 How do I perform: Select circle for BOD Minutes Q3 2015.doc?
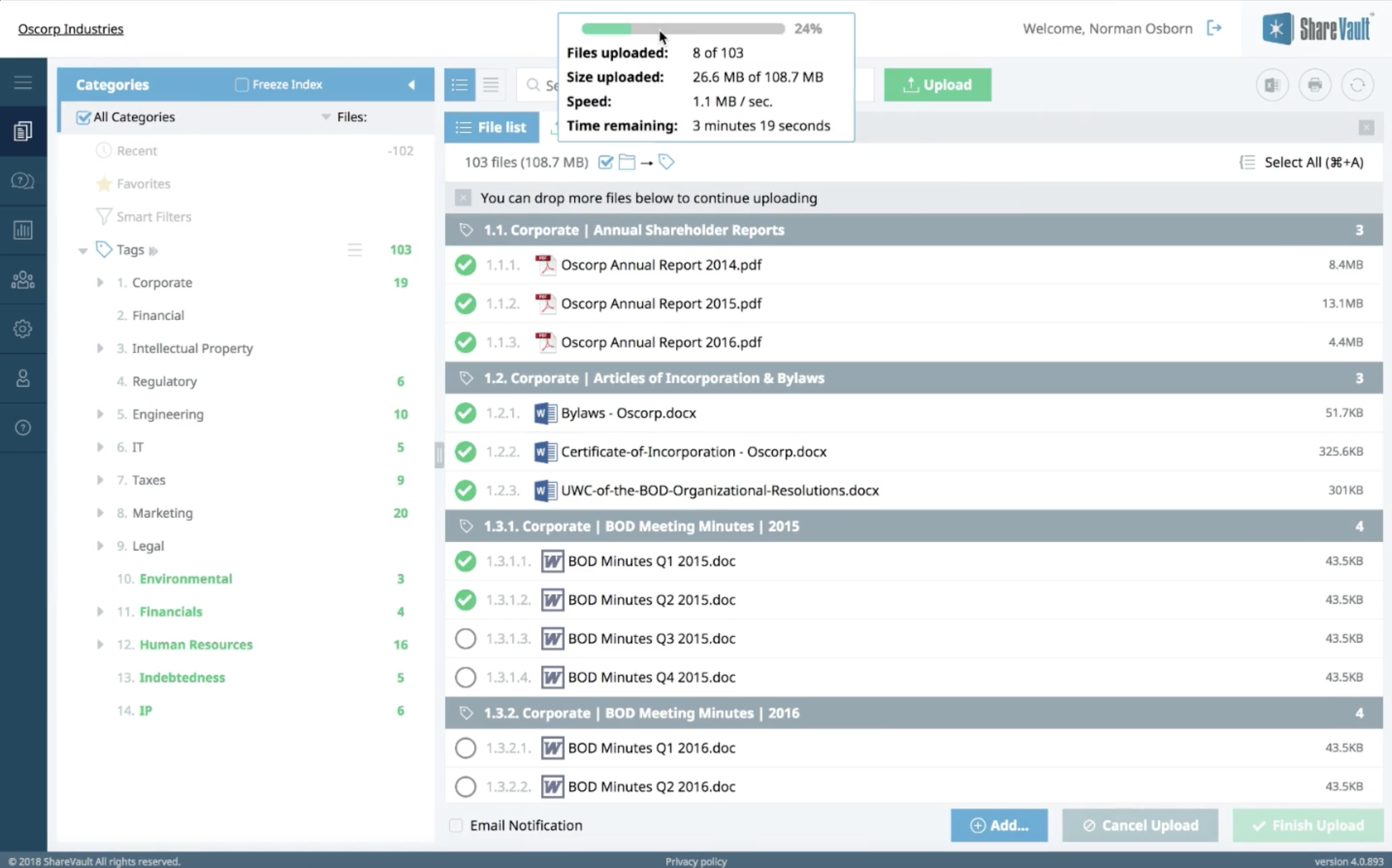click(466, 638)
